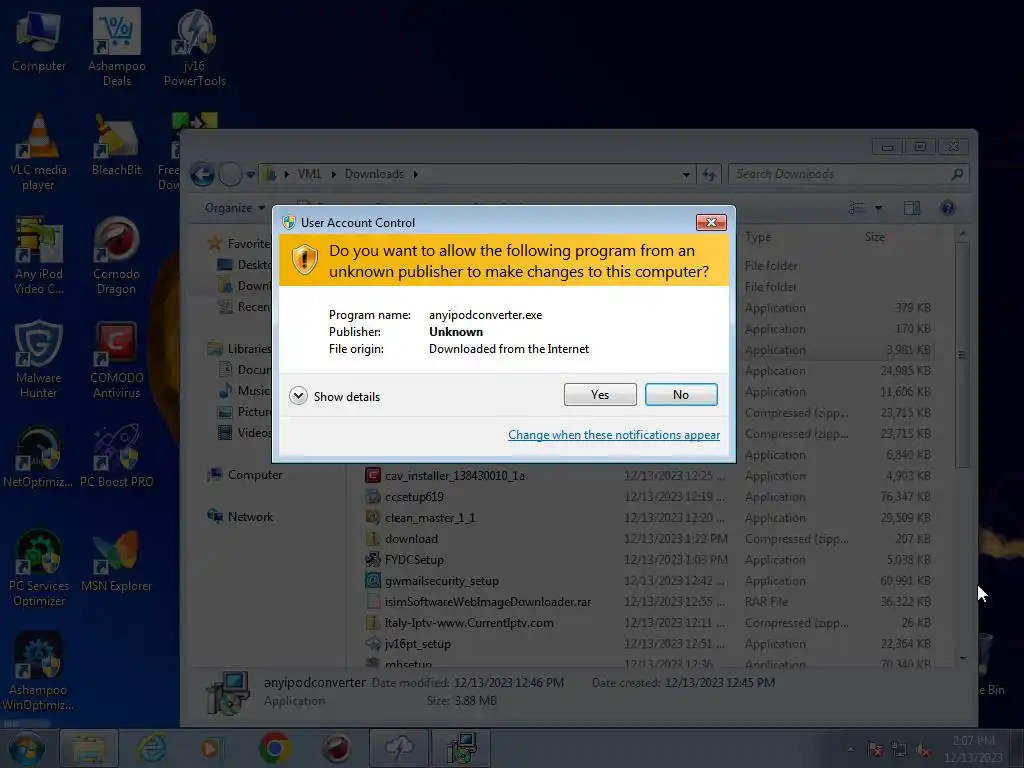Open NetOptimizer desktop shortcut
The height and width of the screenshot is (768, 1024).
click(38, 457)
